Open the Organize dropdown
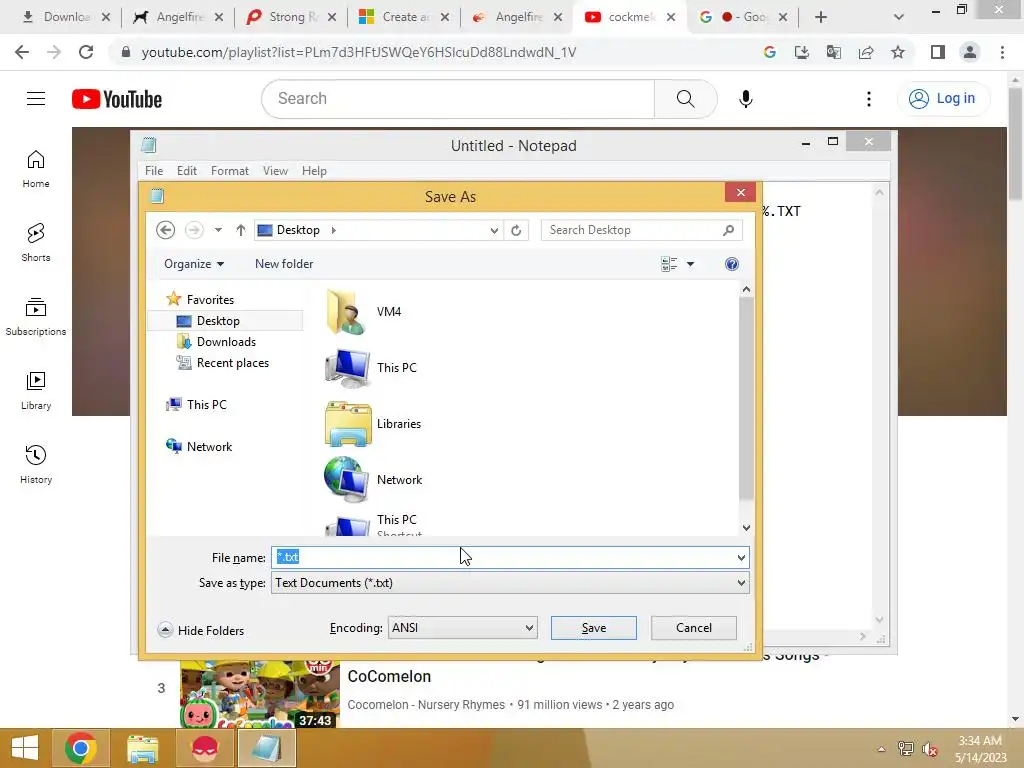The width and height of the screenshot is (1024, 768). coord(194,264)
